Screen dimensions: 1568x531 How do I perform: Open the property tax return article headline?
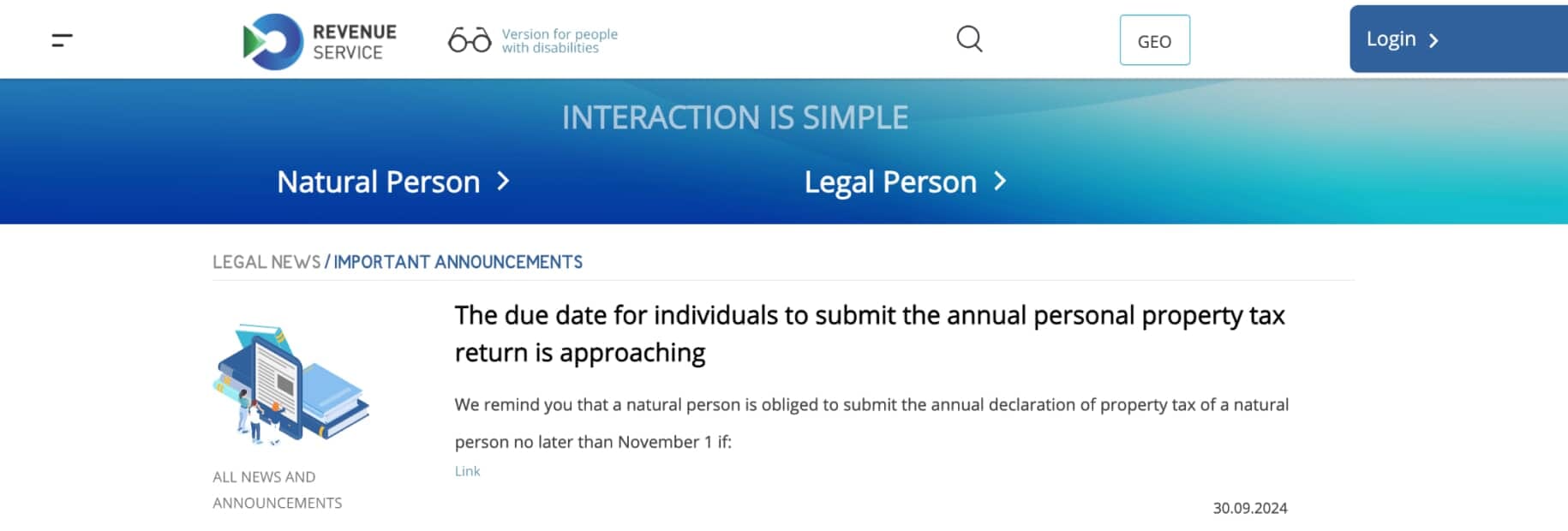[870, 334]
